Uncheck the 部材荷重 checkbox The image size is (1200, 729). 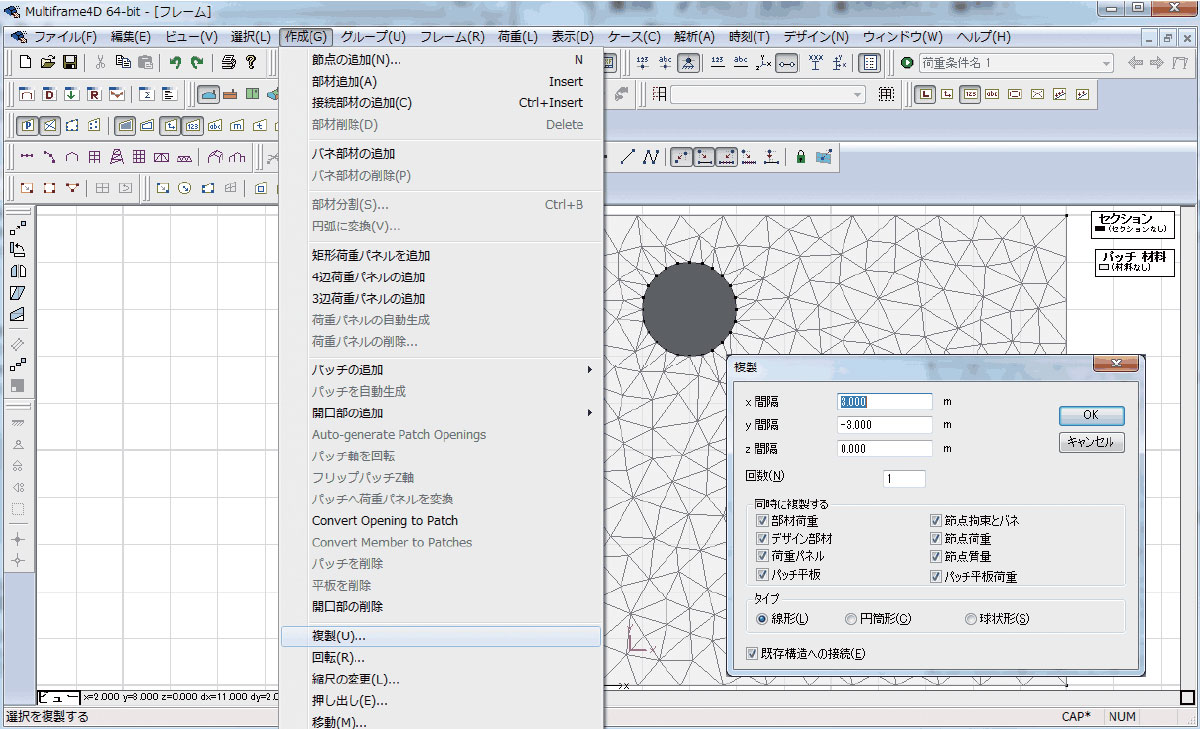point(763,521)
